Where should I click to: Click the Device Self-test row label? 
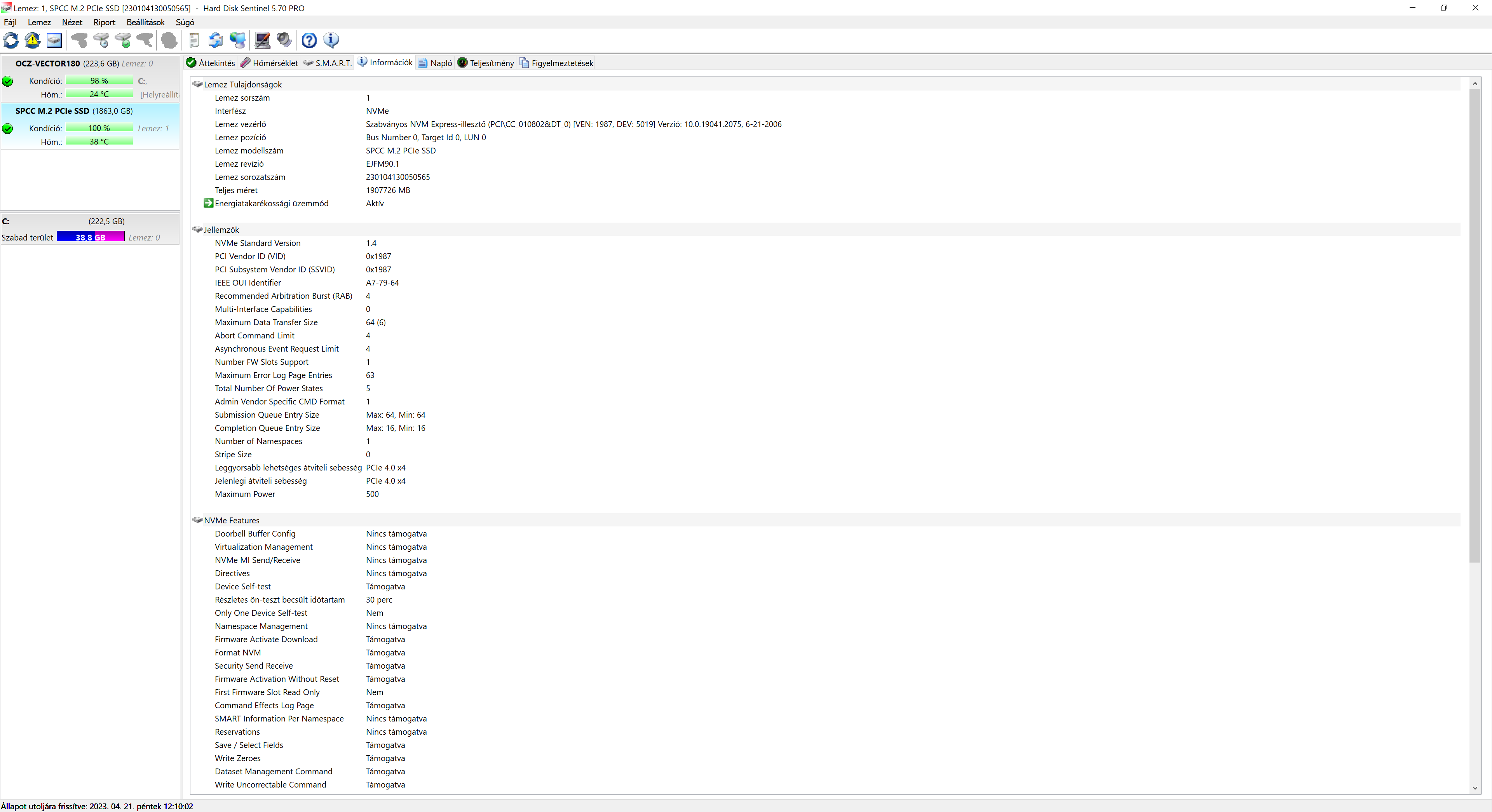(243, 587)
